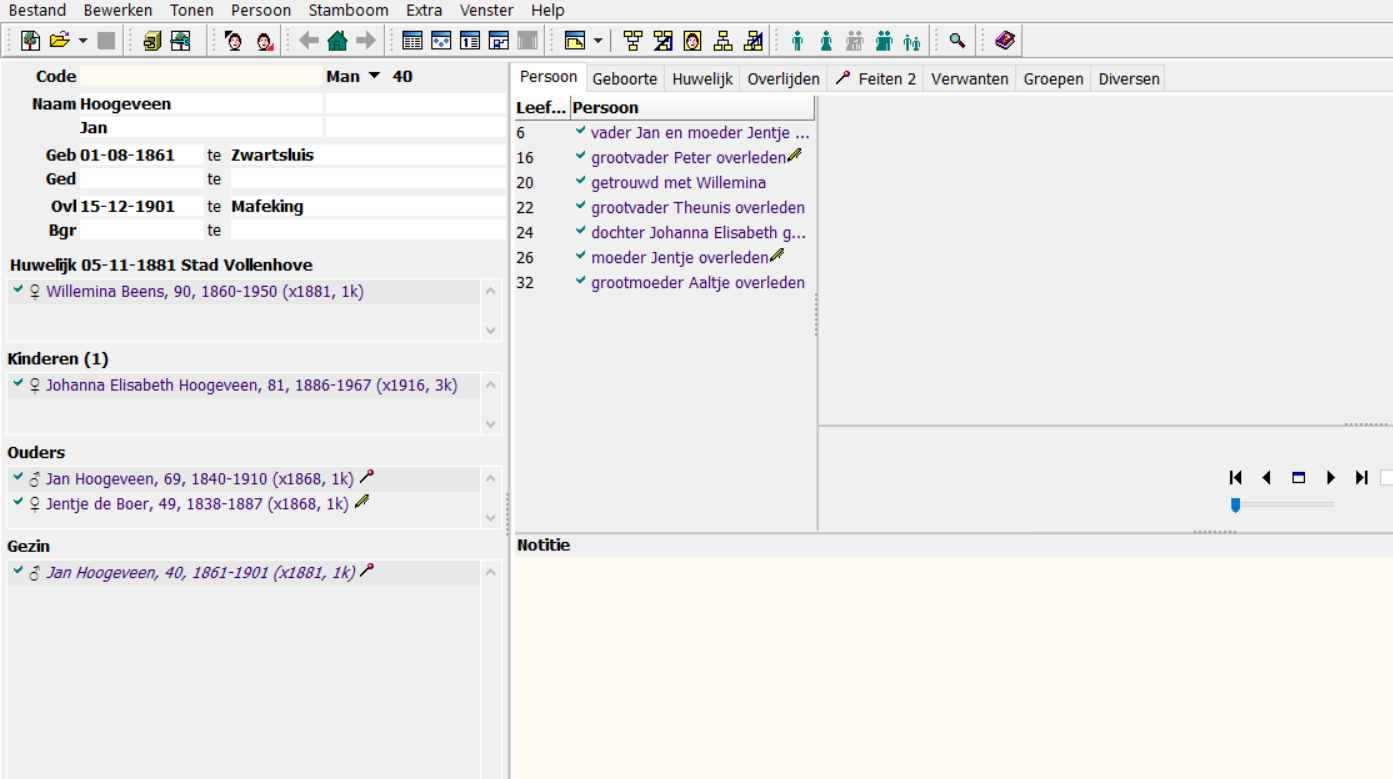This screenshot has height=779, width=1393.
Task: Click the purple book icon
Action: click(1004, 41)
